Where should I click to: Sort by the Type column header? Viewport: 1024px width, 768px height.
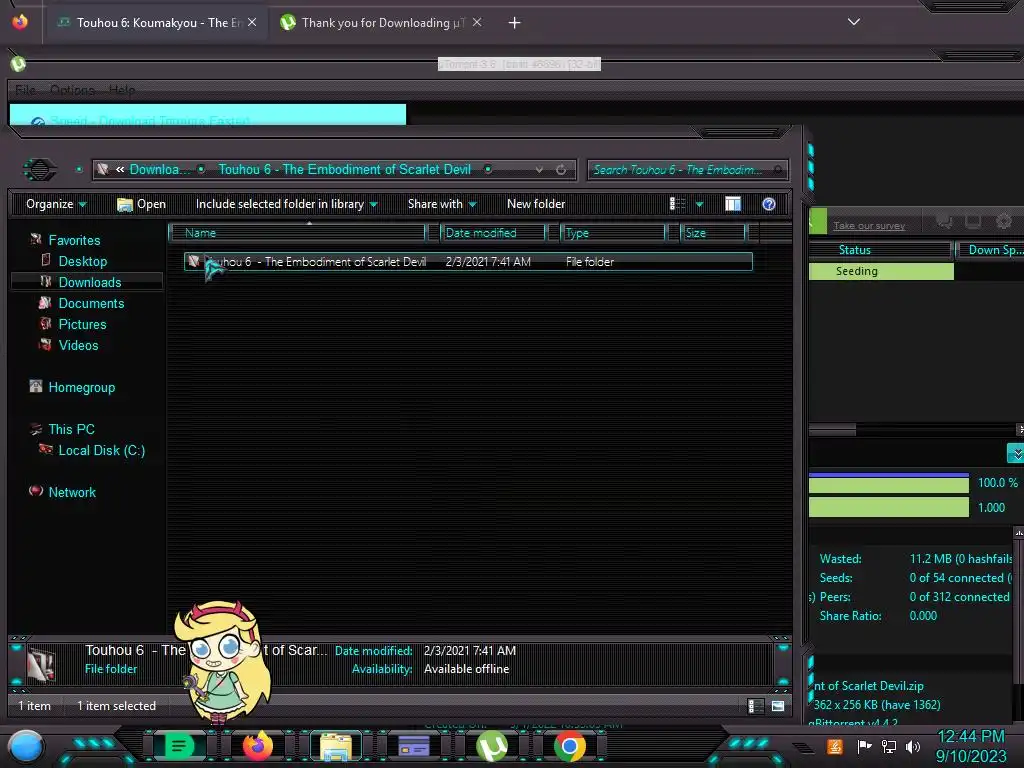(613, 233)
